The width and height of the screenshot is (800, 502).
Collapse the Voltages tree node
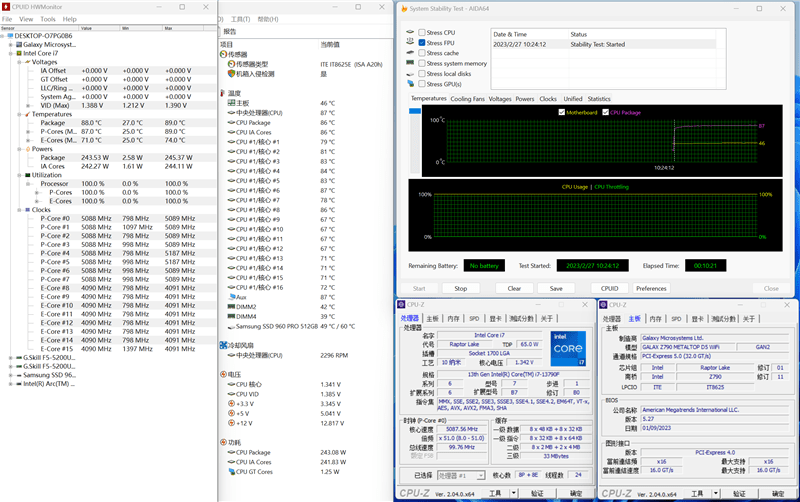click(x=19, y=62)
